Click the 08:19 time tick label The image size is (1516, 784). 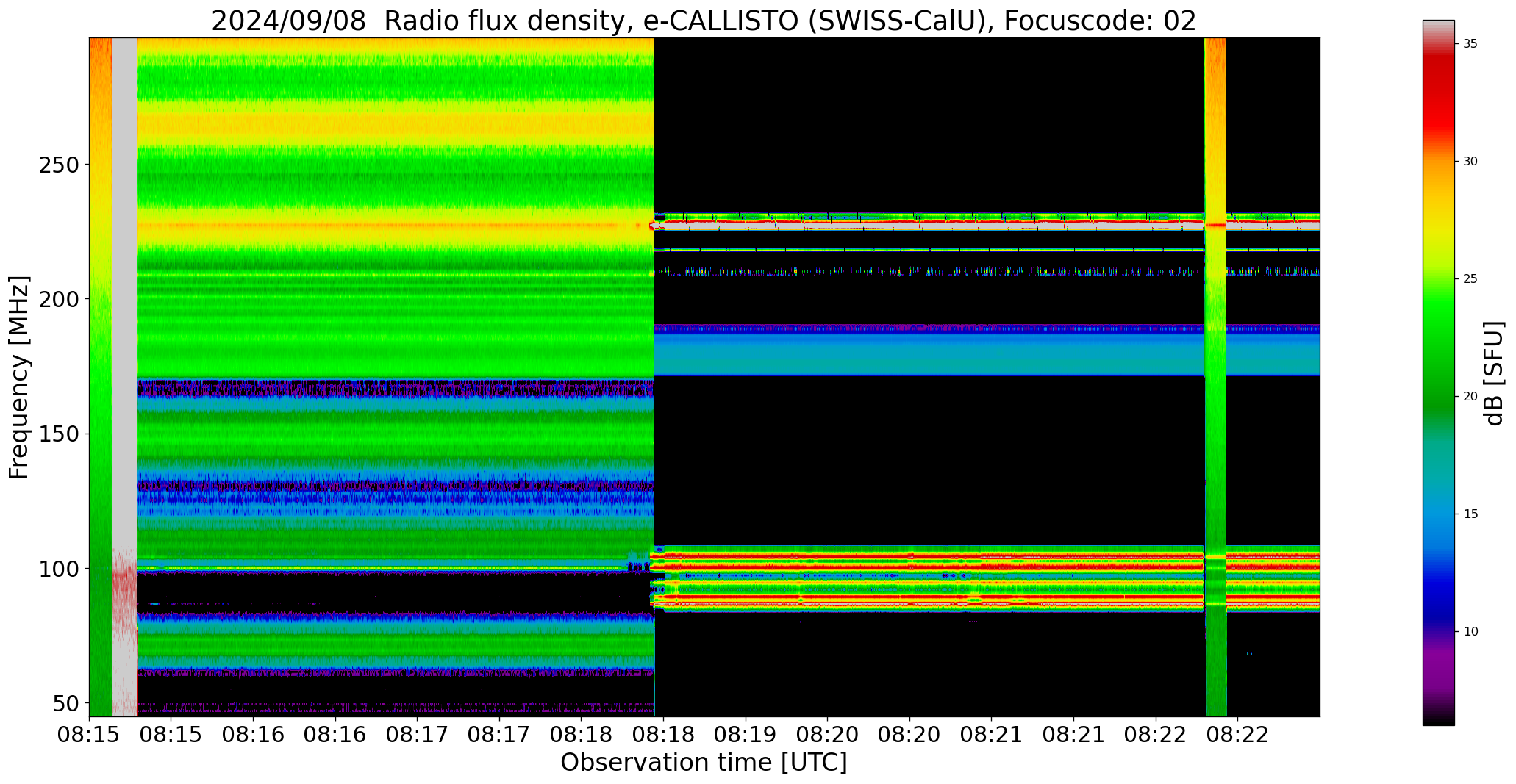pos(746,735)
